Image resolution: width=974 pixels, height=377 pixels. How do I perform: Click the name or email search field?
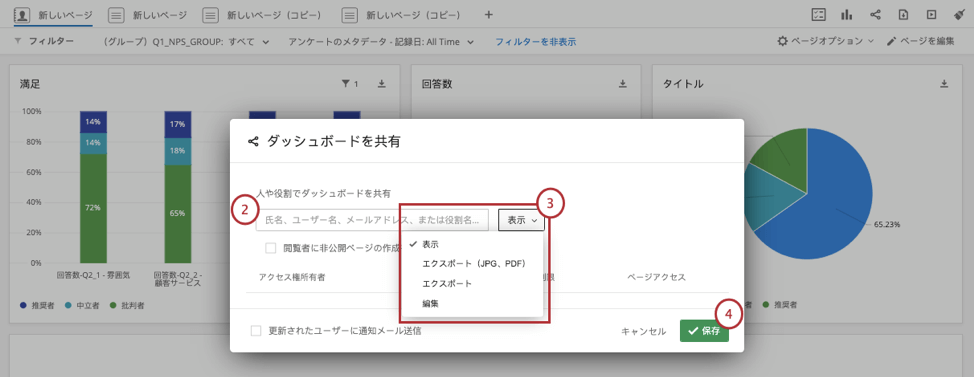(373, 220)
